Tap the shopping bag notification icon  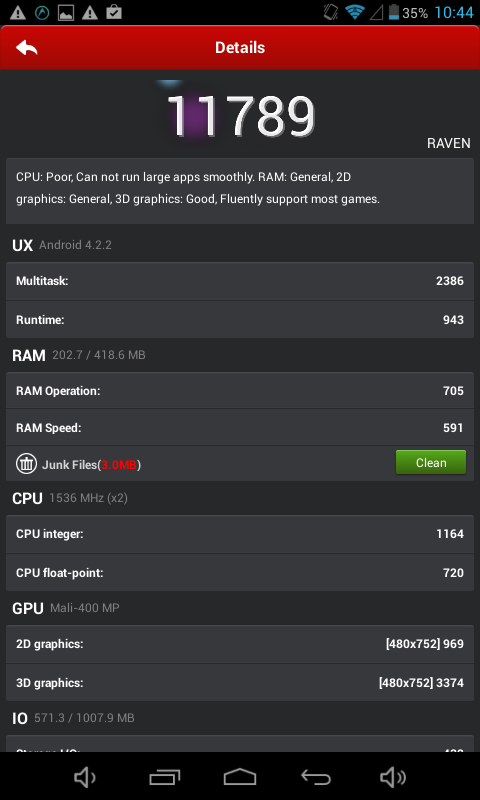(x=114, y=12)
